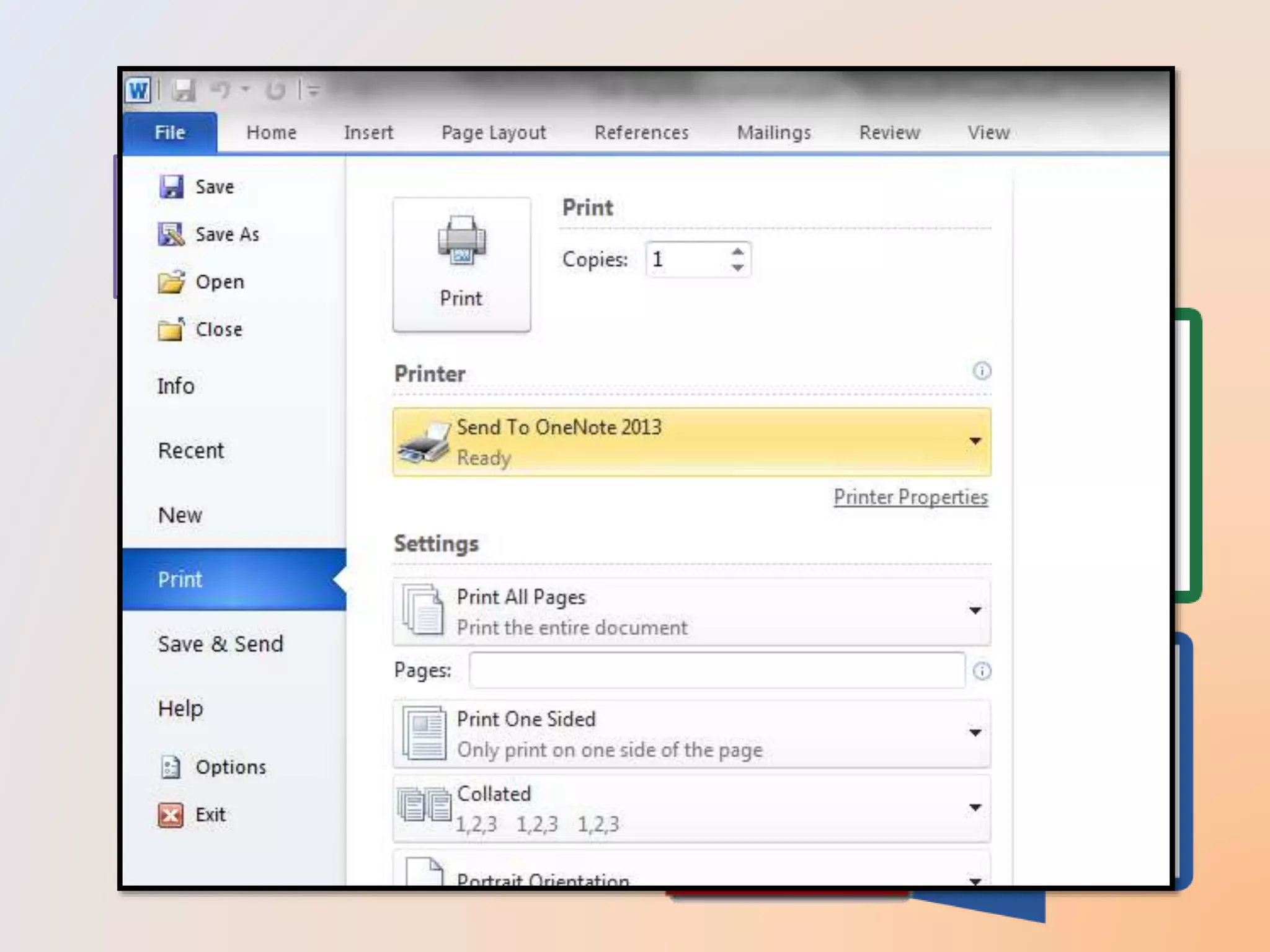Click the Save icon in Quick Access toolbar
Image resolution: width=1270 pixels, height=952 pixels.
pyautogui.click(x=184, y=91)
